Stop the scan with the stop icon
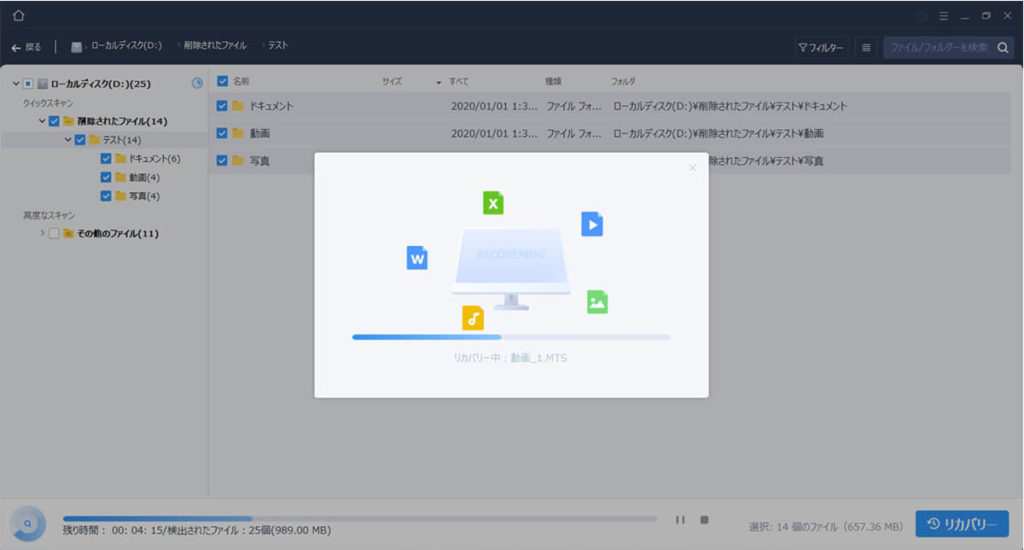 (704, 520)
